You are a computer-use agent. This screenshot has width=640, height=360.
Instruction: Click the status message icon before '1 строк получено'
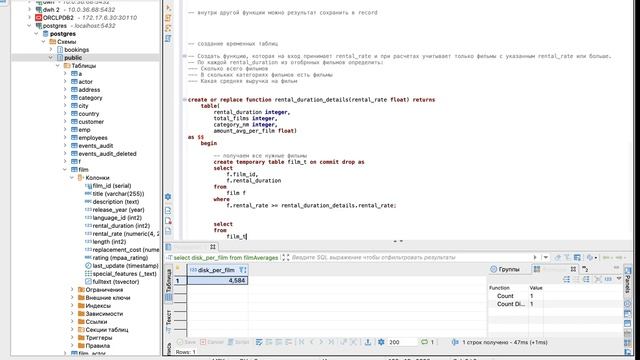click(455, 342)
